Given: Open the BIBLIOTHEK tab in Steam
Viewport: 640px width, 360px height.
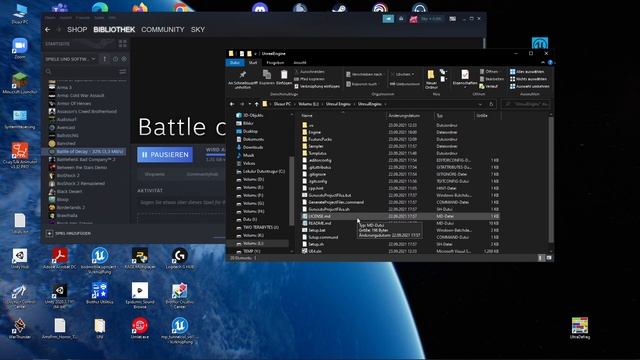Looking at the screenshot, I should [x=114, y=29].
